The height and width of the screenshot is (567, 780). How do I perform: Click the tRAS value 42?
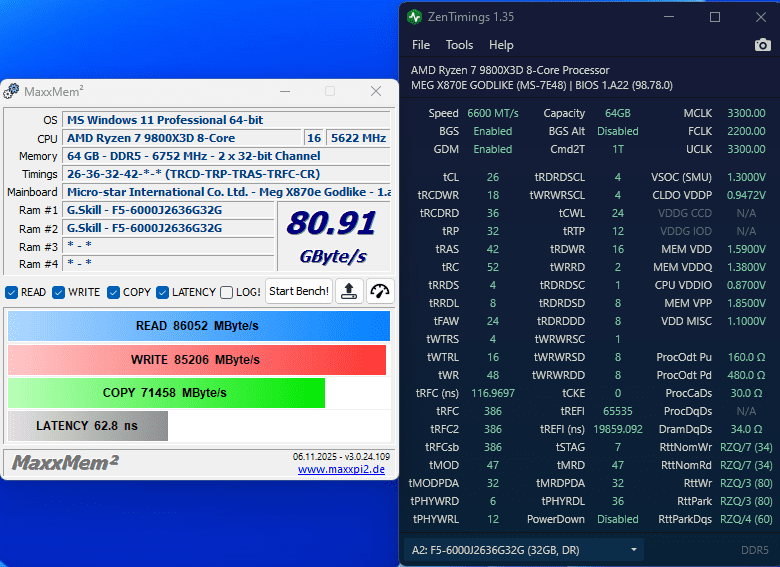click(x=492, y=249)
